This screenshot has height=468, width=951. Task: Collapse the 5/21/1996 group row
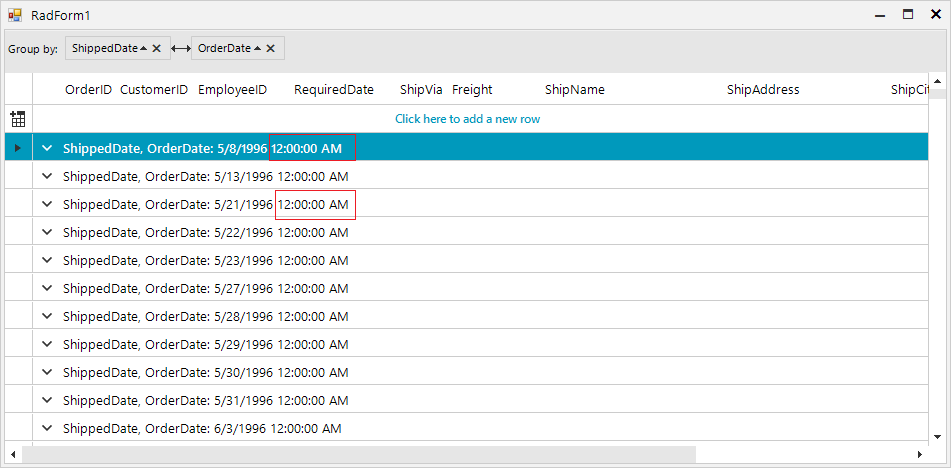pos(47,204)
